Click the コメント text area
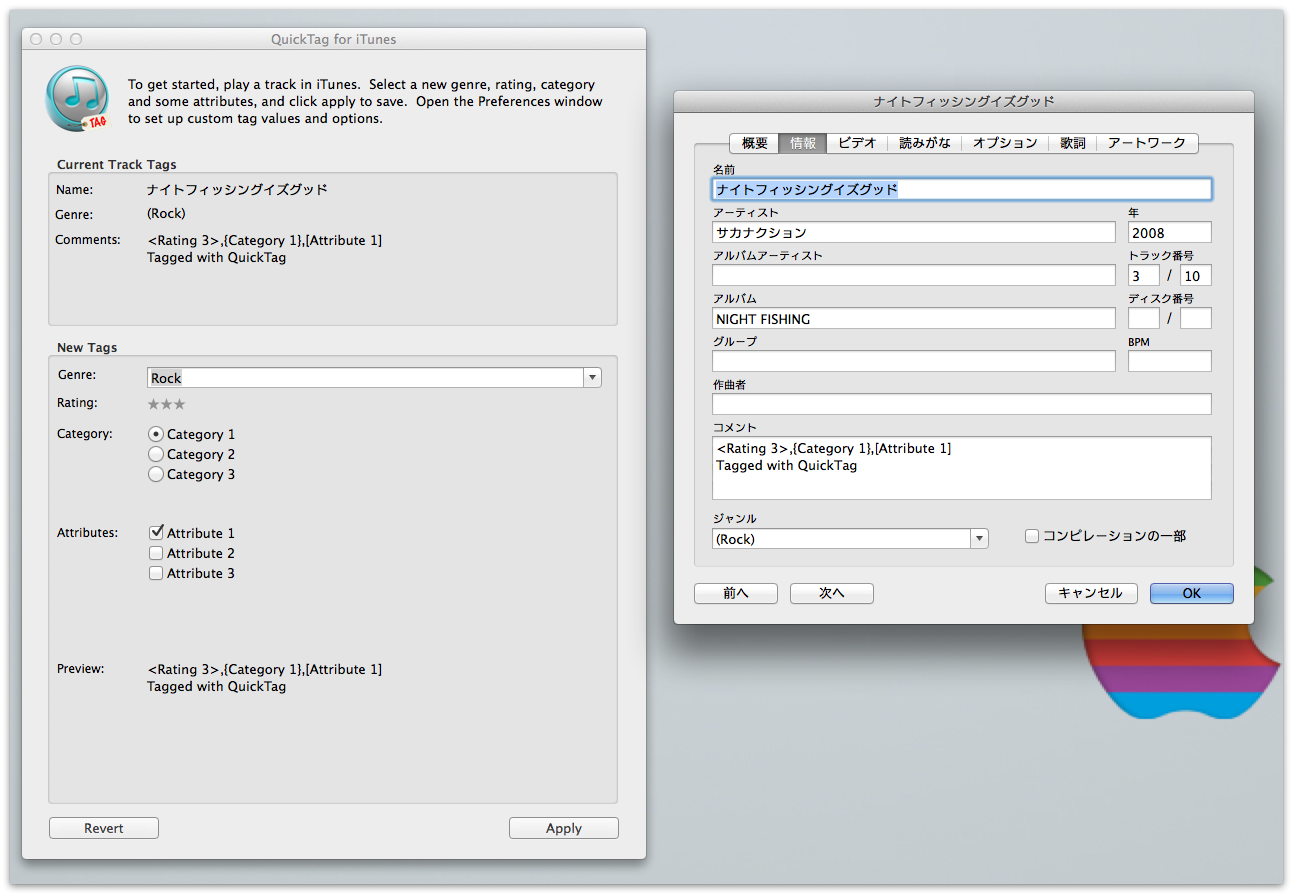Viewport: 1293px width, 894px height. (962, 468)
